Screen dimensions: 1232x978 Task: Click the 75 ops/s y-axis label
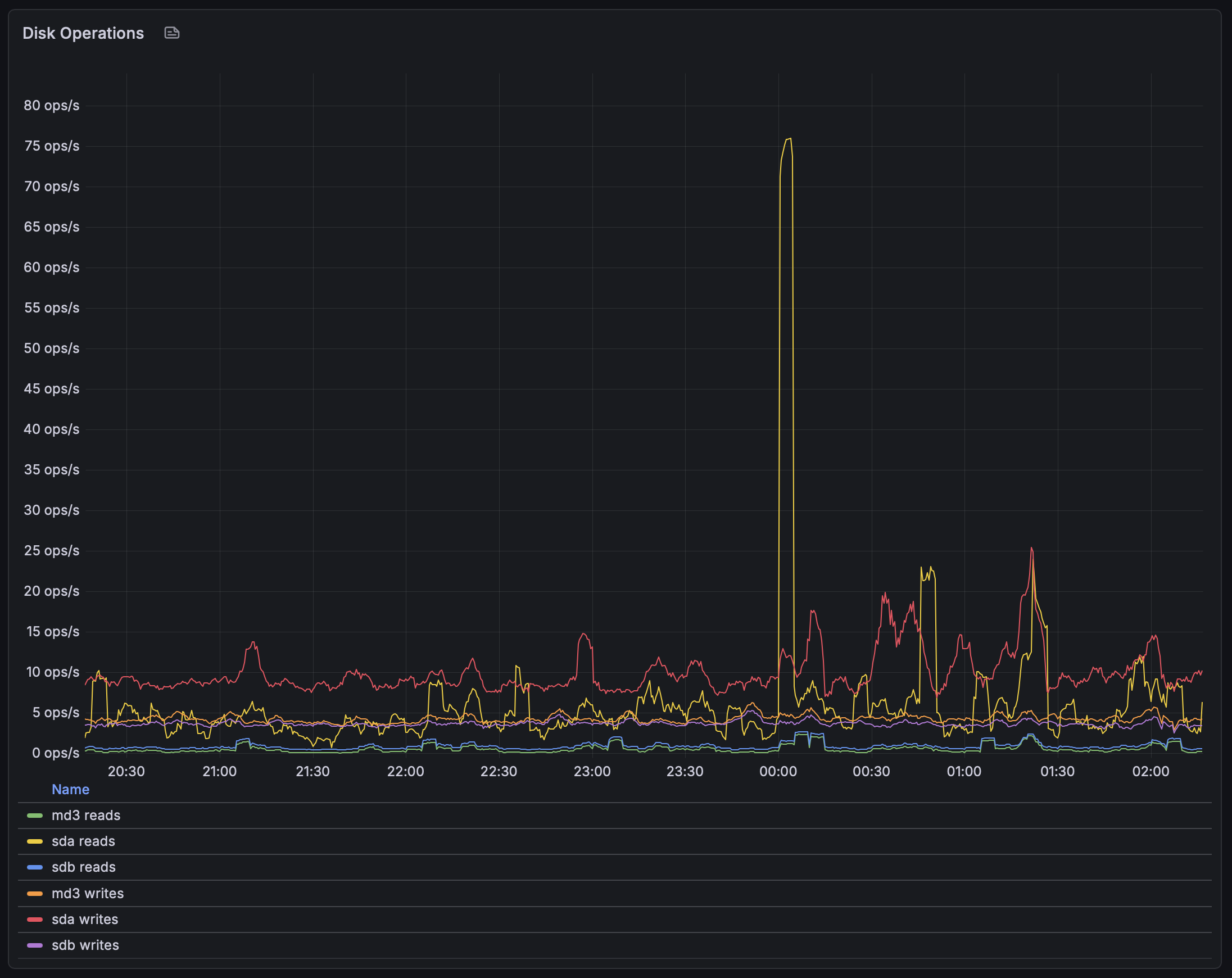click(52, 146)
